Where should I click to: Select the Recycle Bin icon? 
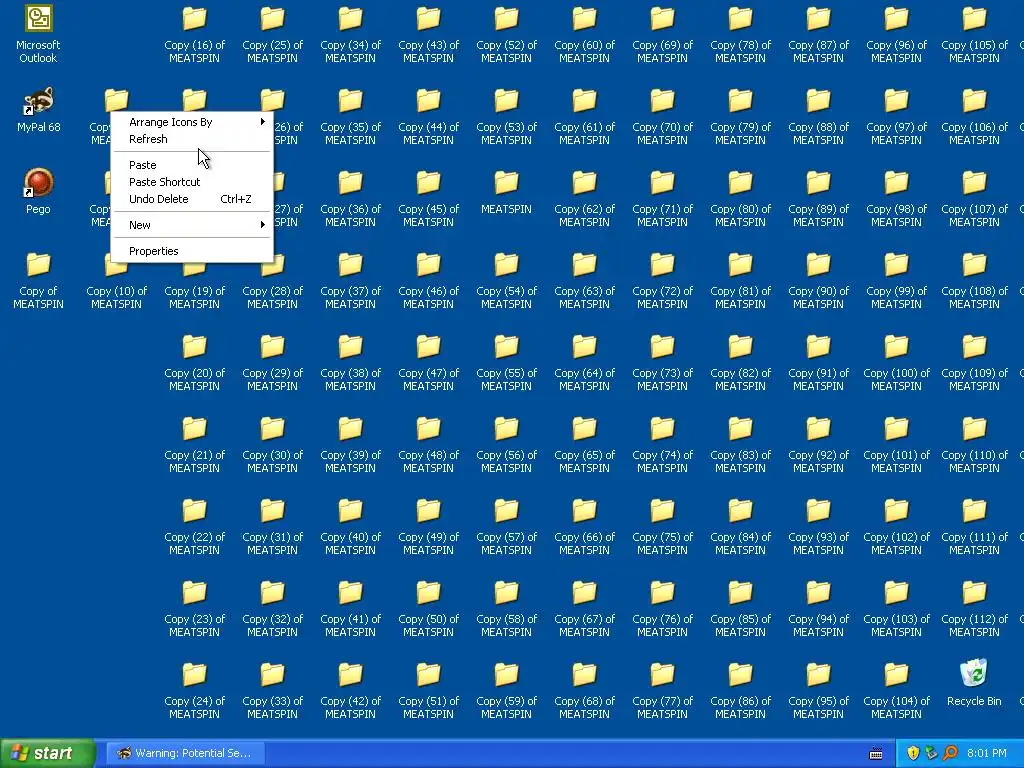point(974,683)
